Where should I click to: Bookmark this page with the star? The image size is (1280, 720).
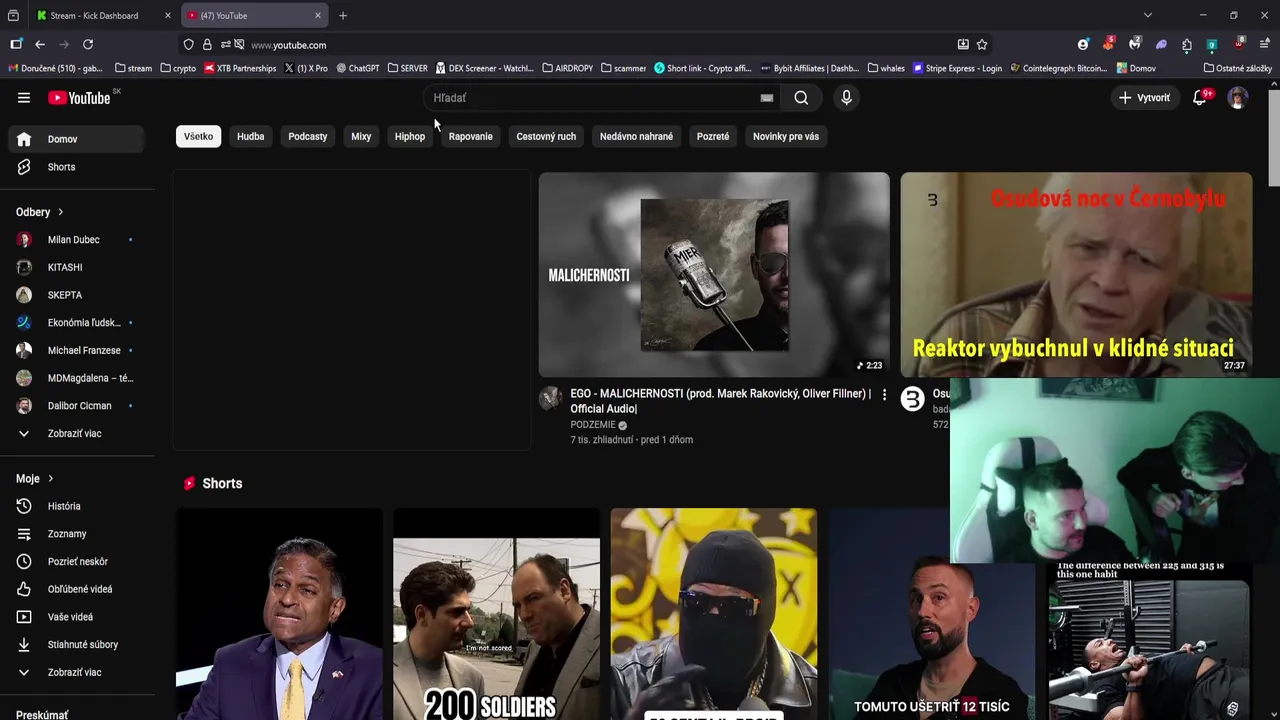tap(982, 44)
